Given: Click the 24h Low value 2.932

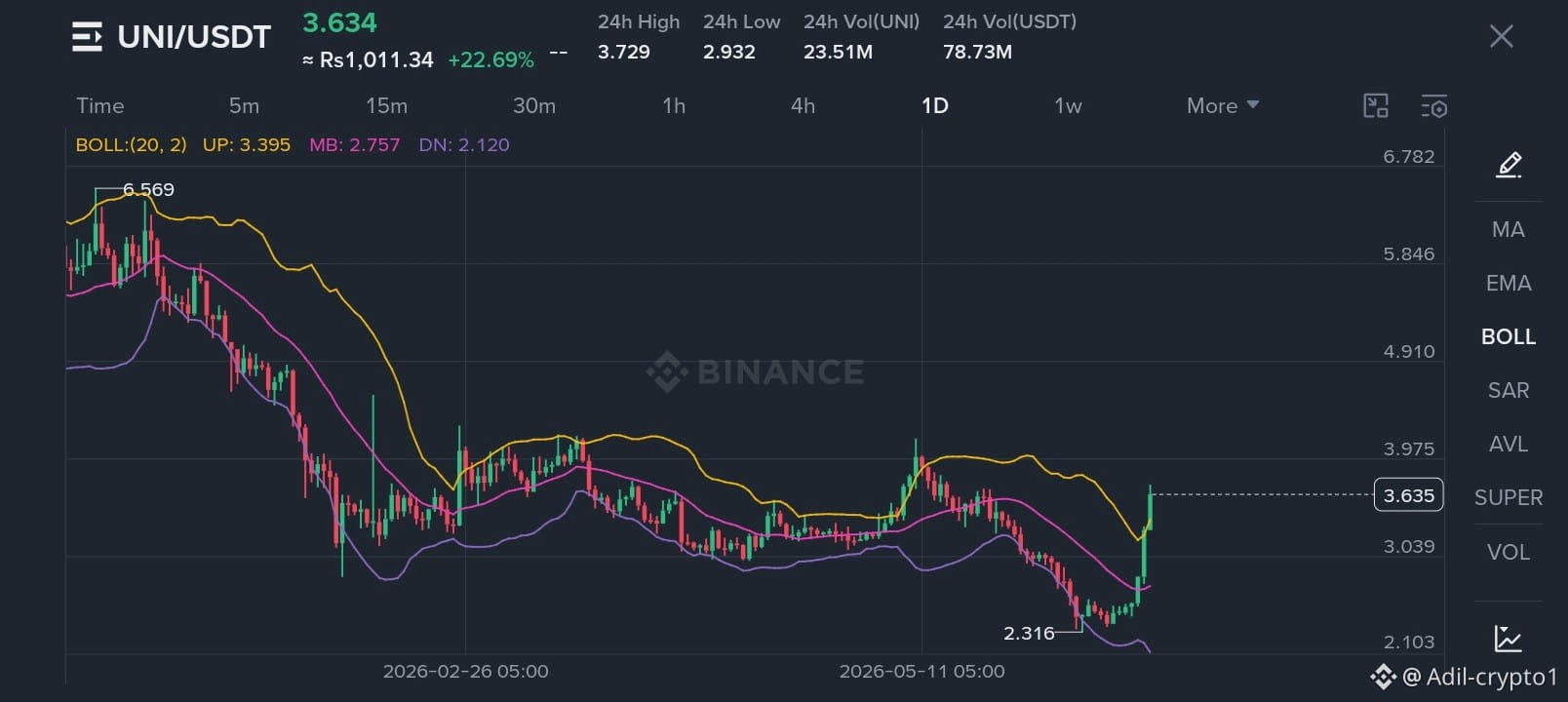Looking at the screenshot, I should (x=728, y=52).
